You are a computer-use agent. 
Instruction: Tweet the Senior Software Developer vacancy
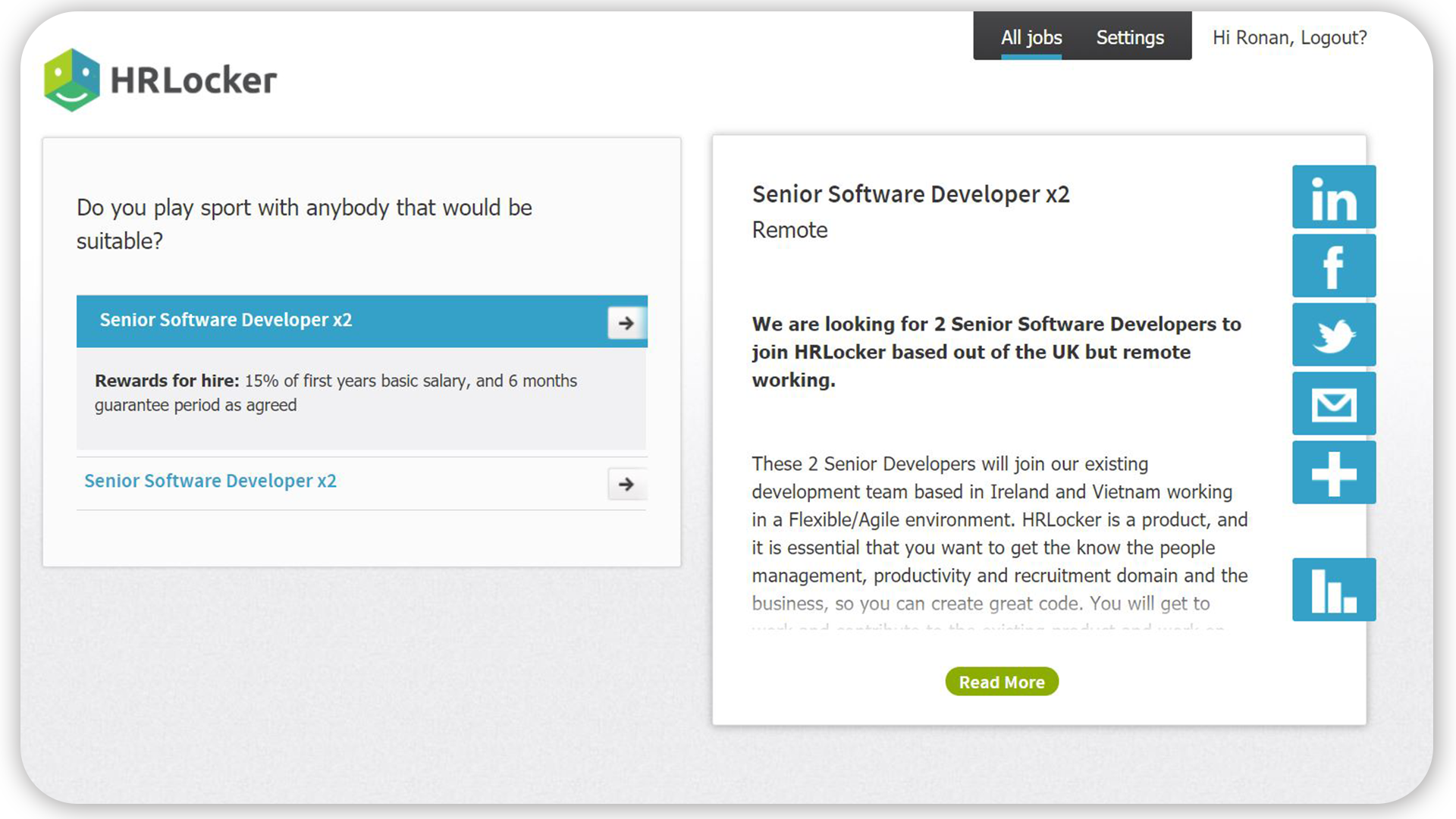[x=1333, y=334]
